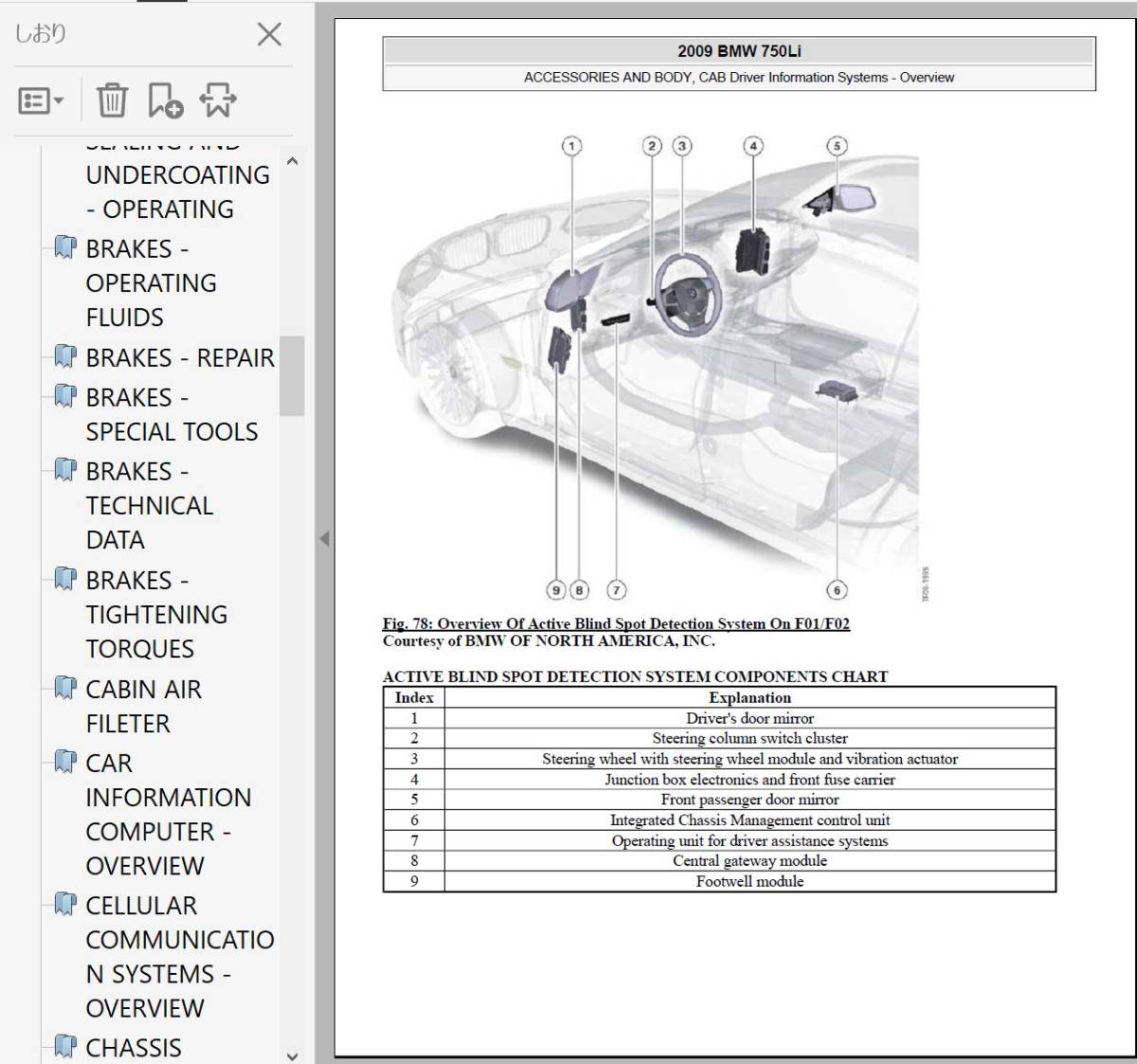Click bookmark icon beside BRAKES - OPERATING FLUIDS

(x=65, y=248)
